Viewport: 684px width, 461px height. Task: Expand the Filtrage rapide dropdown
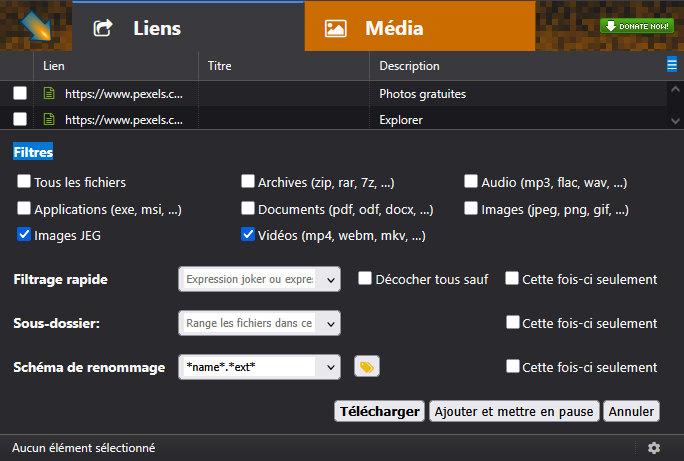click(x=331, y=279)
